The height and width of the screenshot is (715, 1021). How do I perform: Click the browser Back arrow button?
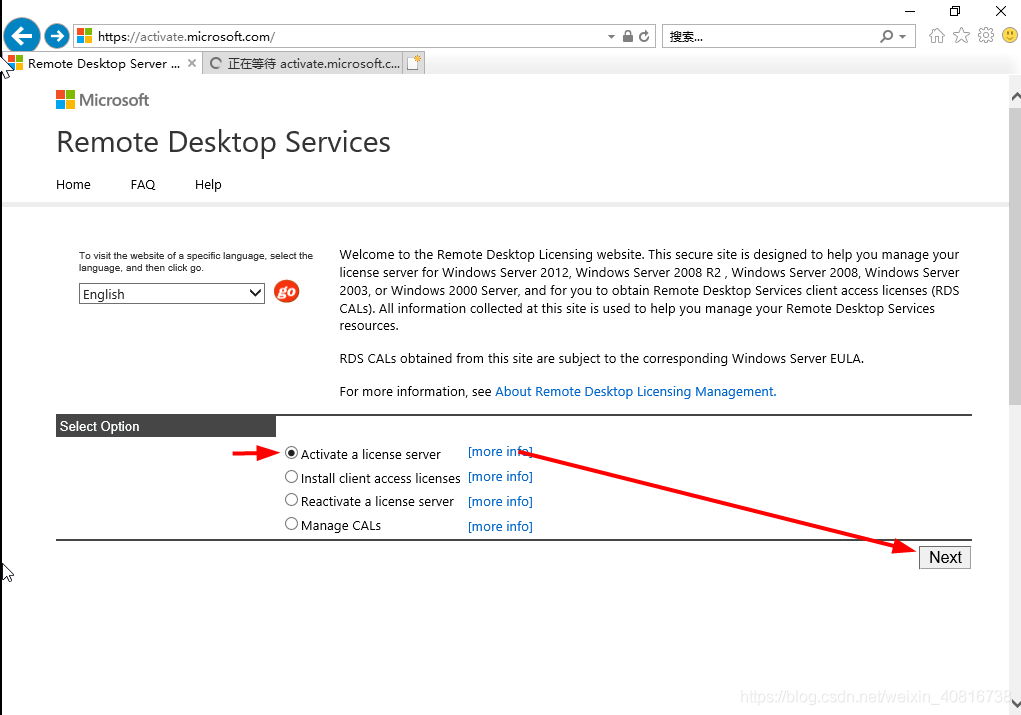click(22, 37)
